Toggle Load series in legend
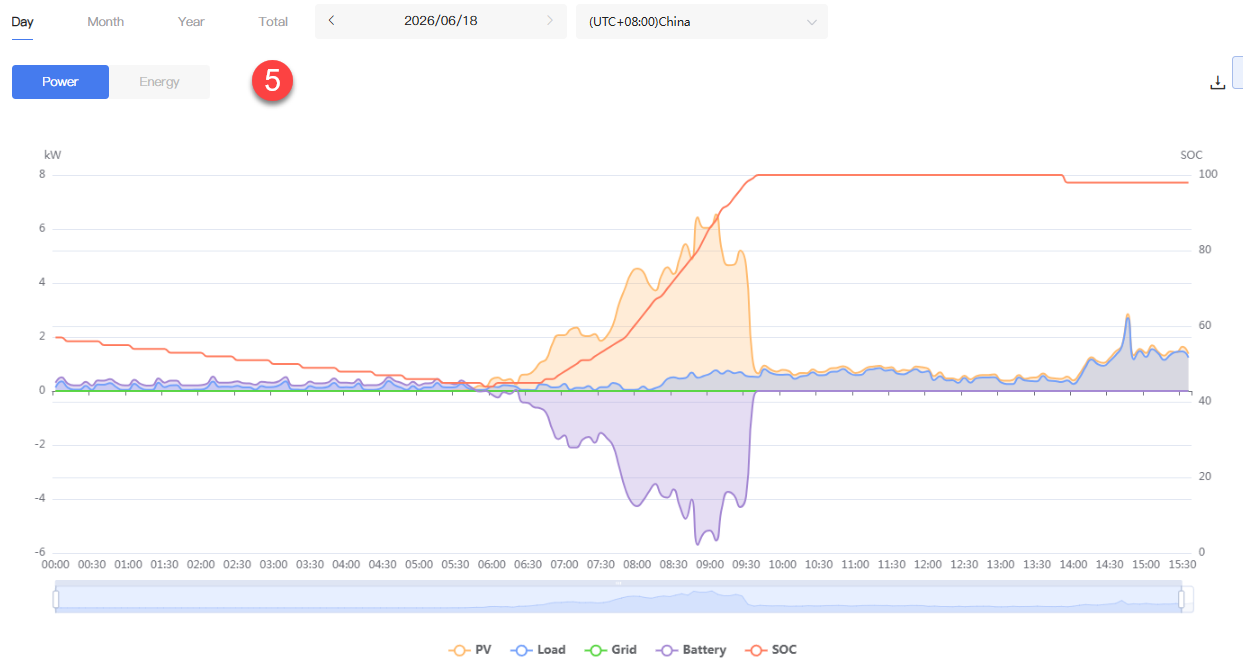Screen dimensions: 1243x662 (x=538, y=650)
